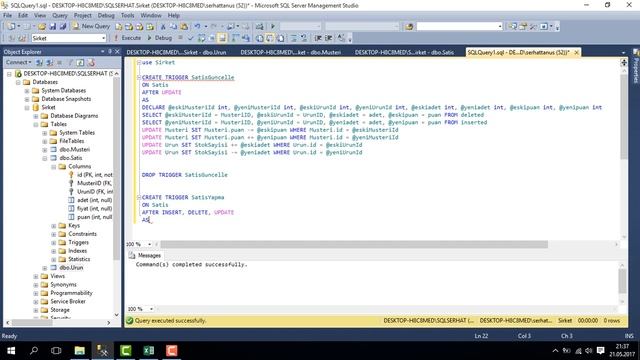Open the Sirket database selector dropdown
The width and height of the screenshot is (640, 360).
pyautogui.click(x=103, y=38)
